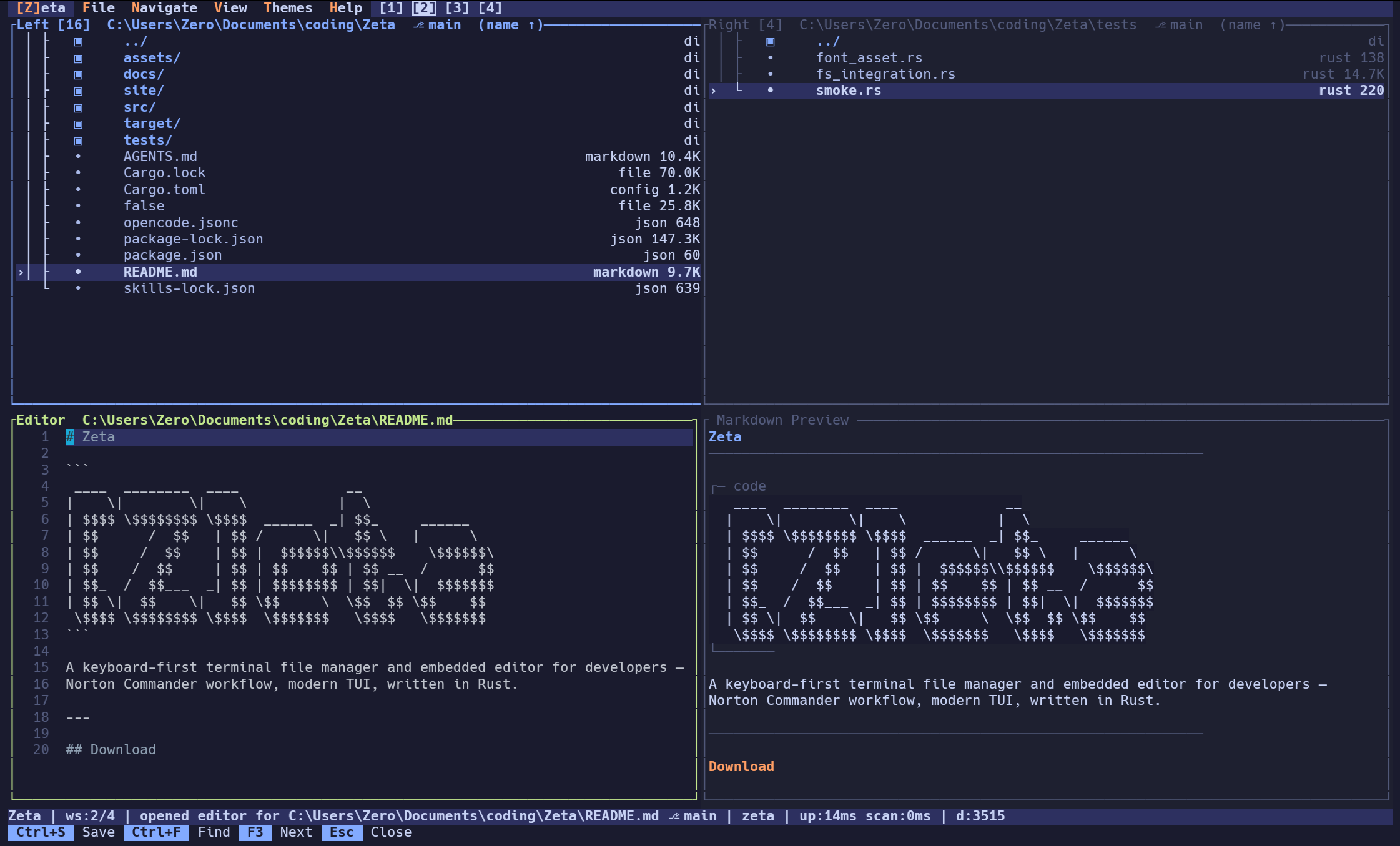The height and width of the screenshot is (846, 1400).
Task: Click the folder icon beside assets/
Action: (x=79, y=58)
